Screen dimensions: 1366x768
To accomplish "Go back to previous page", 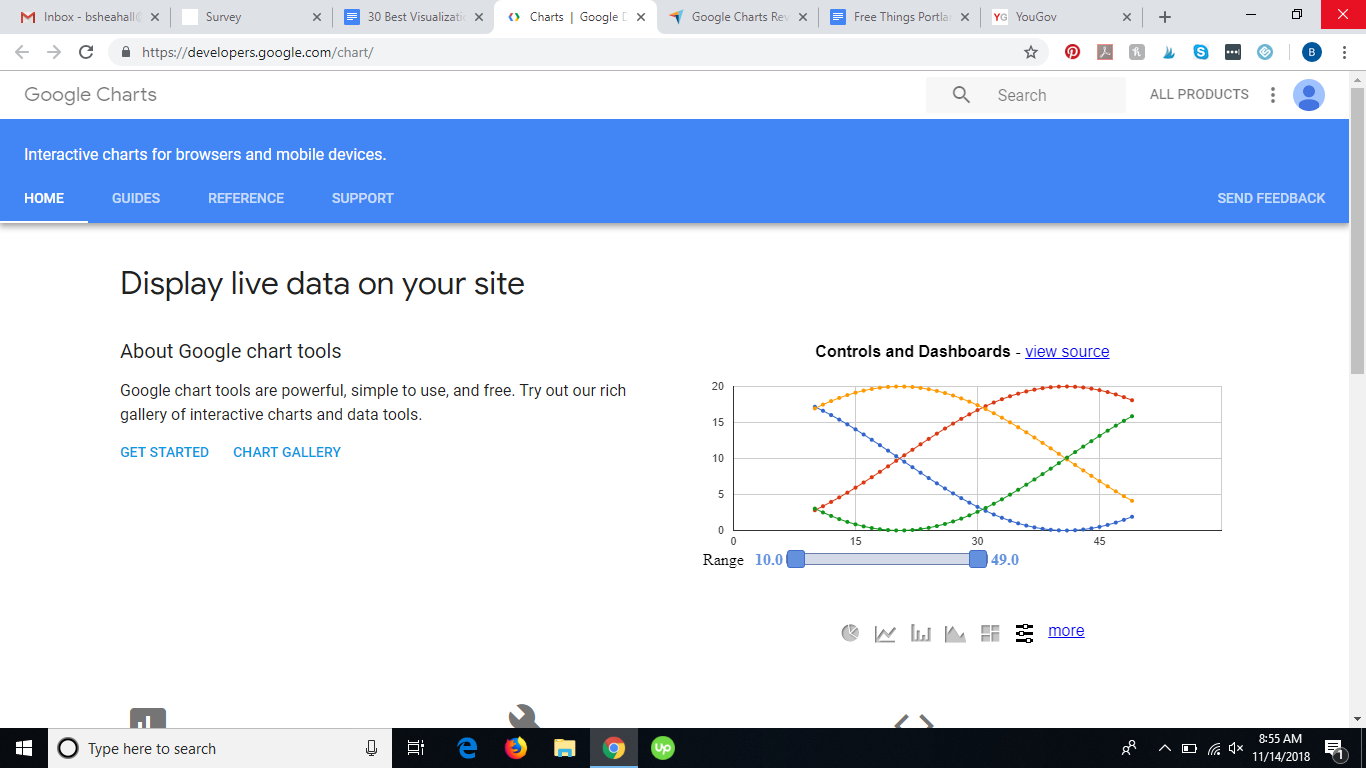I will coord(22,52).
